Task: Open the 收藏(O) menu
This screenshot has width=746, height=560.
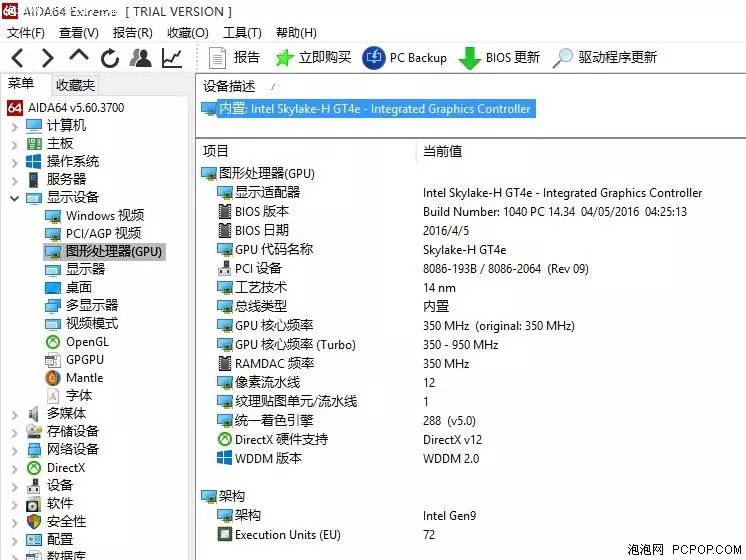Action: [187, 32]
